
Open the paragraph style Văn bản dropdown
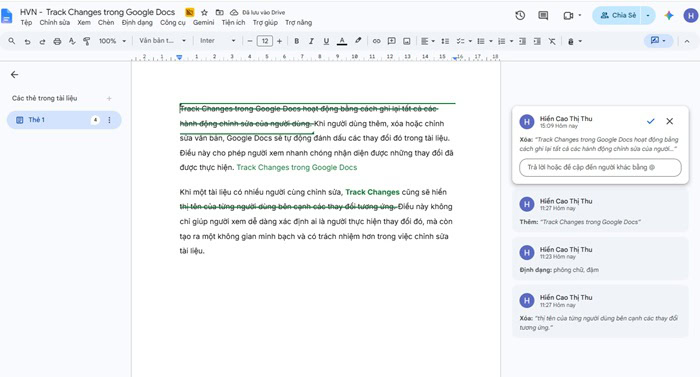(x=162, y=41)
